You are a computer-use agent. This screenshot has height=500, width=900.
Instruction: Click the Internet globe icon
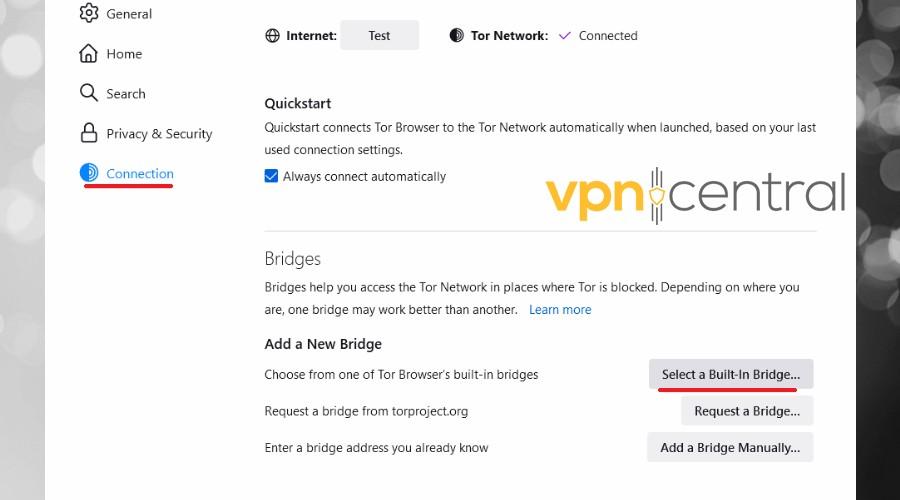[272, 36]
